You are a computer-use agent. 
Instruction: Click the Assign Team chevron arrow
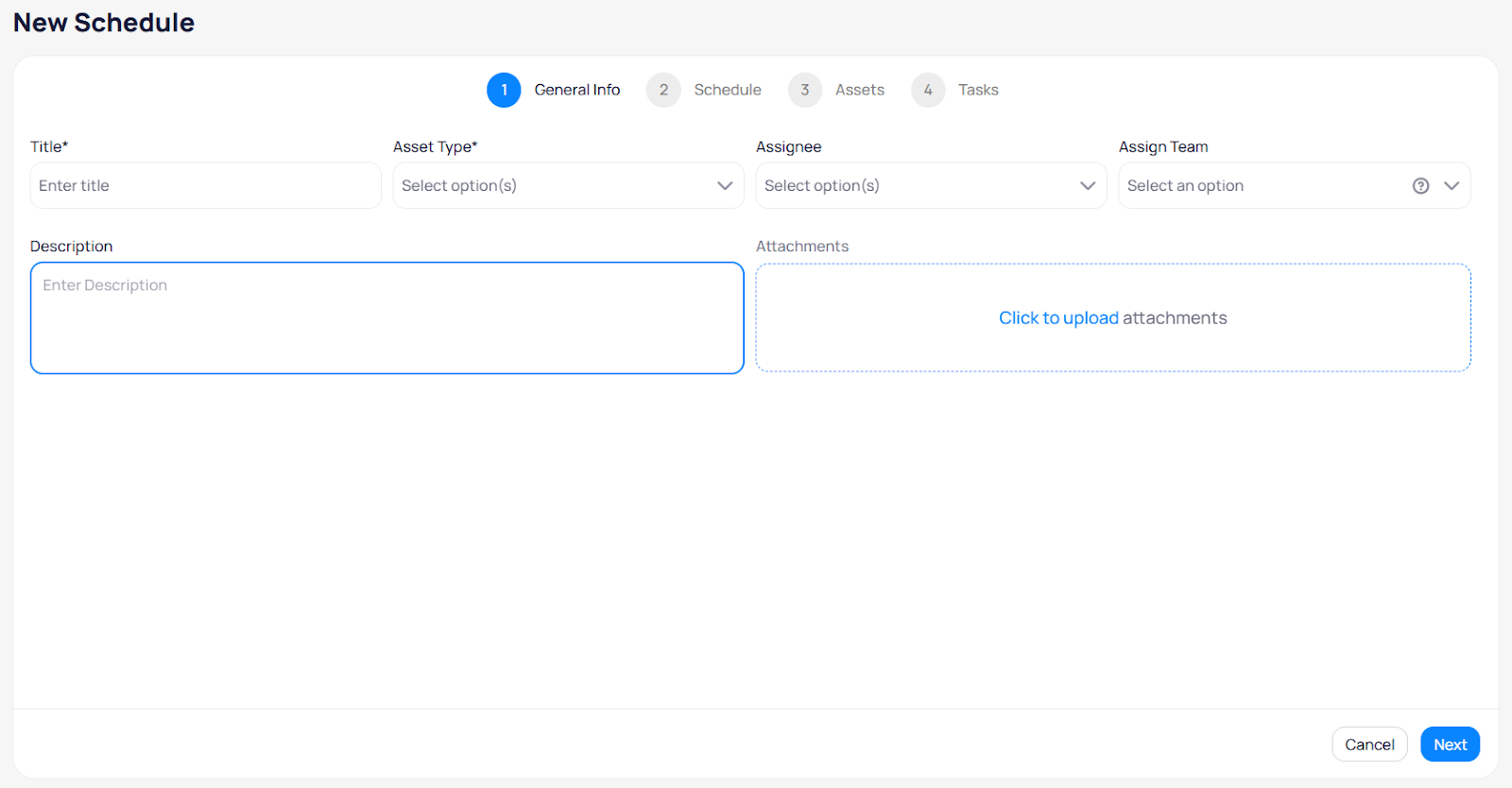point(1452,186)
